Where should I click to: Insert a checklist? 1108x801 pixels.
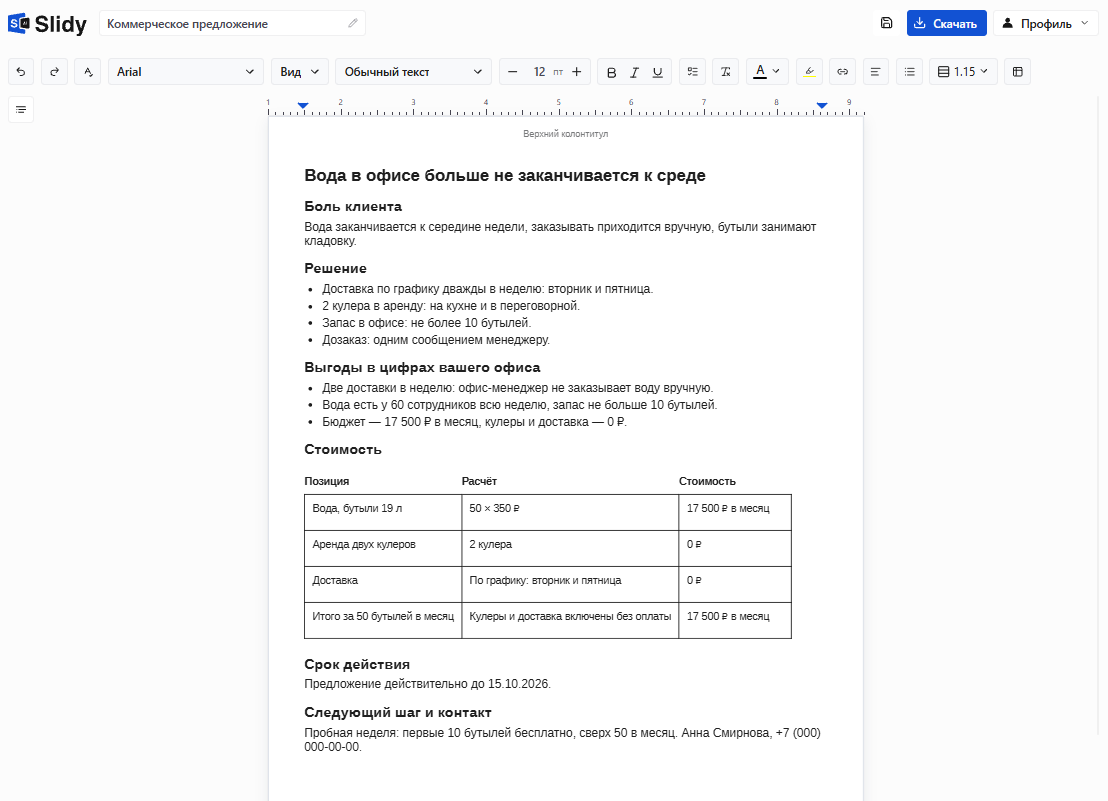coord(692,71)
